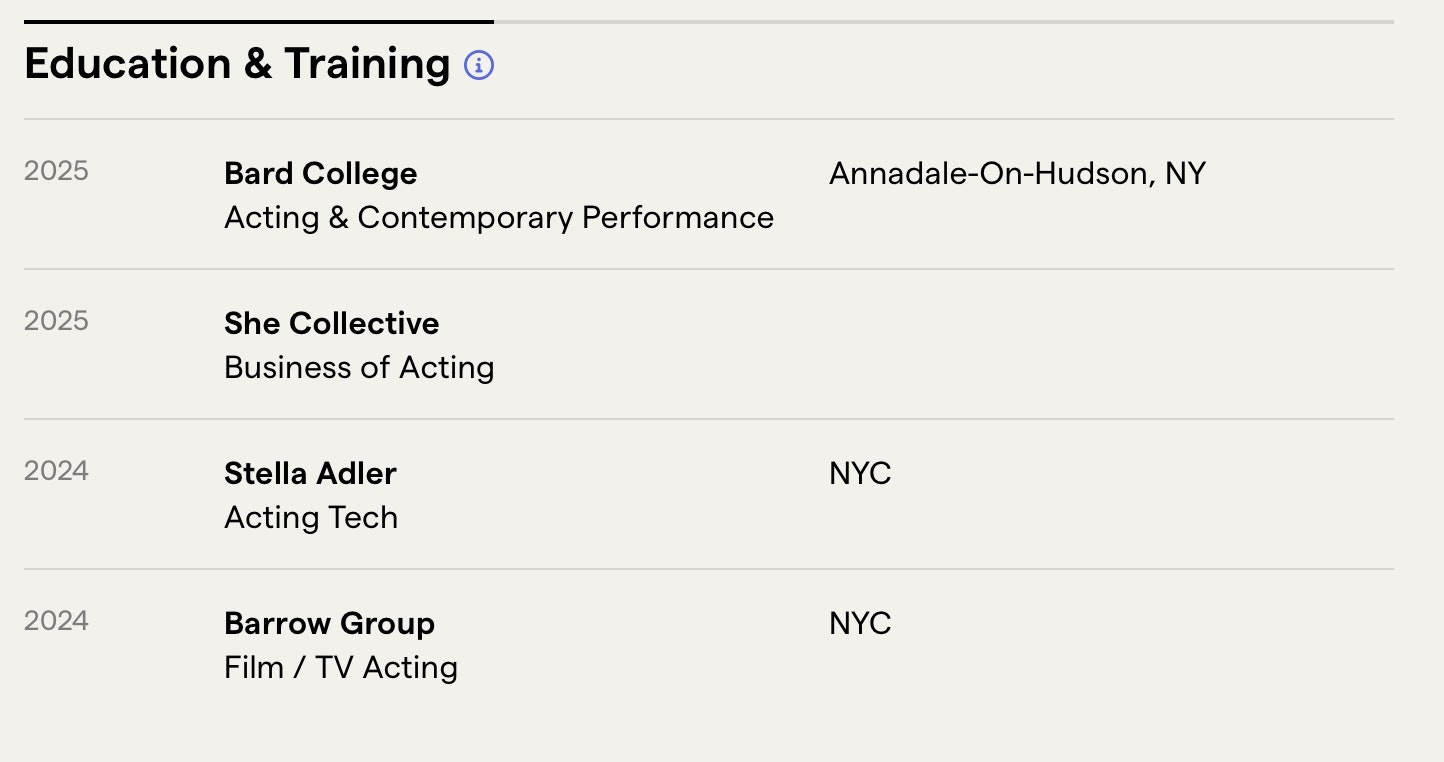Click the light gray progress bar portion
The image size is (1444, 762).
[x=940, y=21]
